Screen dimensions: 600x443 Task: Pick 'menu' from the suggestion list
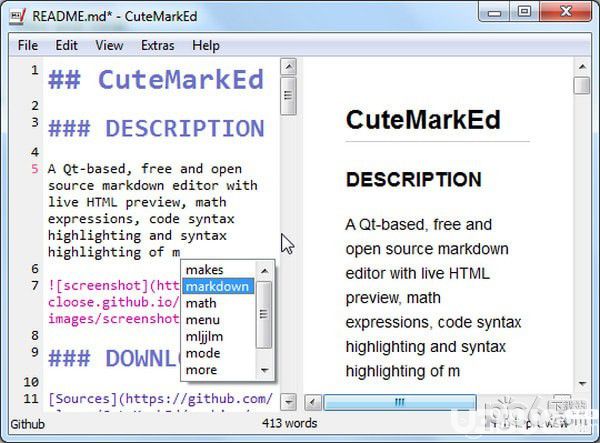tap(218, 319)
